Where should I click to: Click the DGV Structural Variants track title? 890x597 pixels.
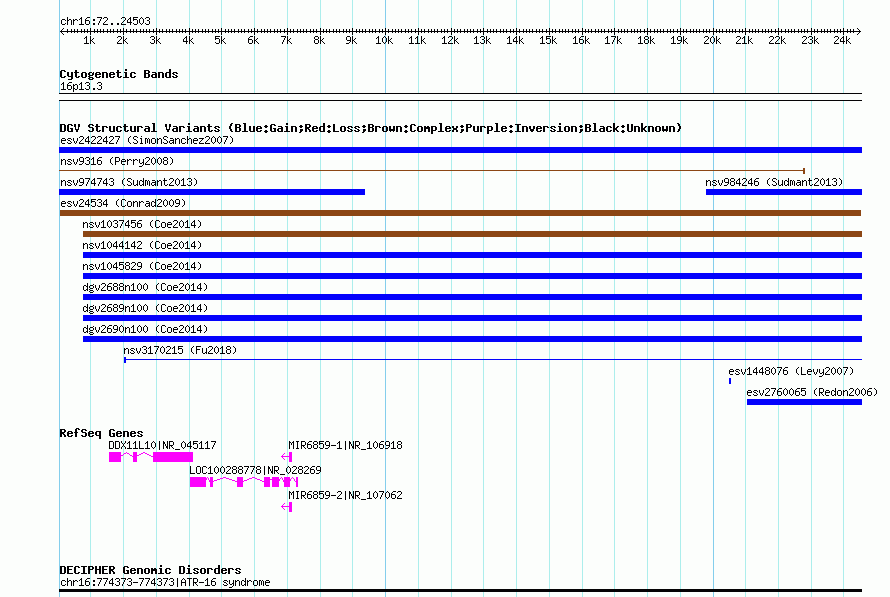click(x=371, y=128)
